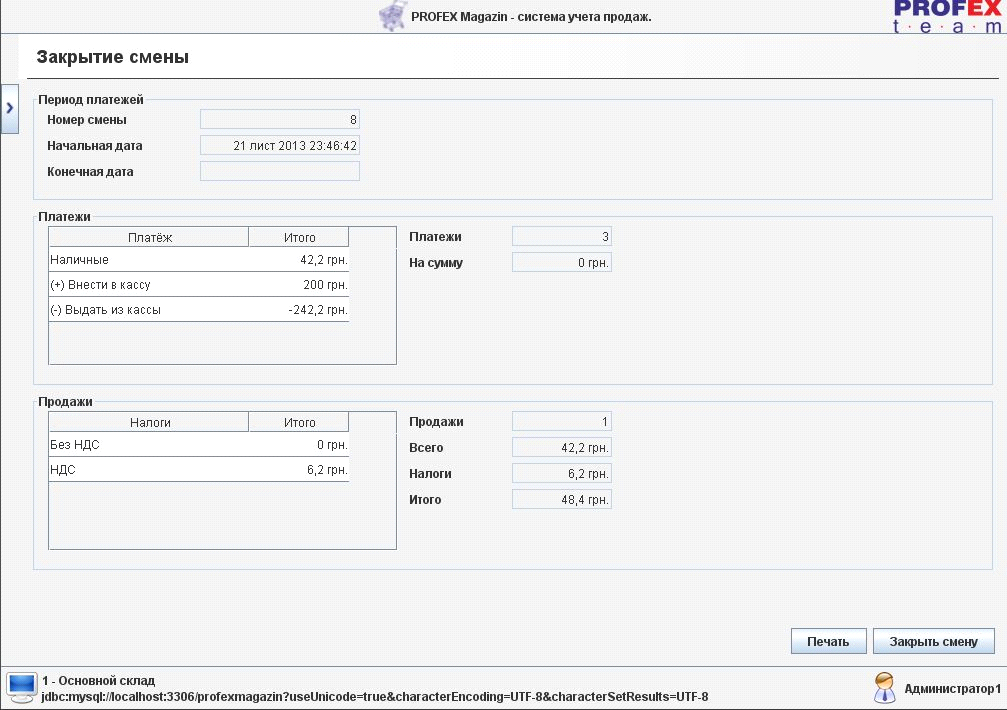Click the Продажи count field showing 1
1007x710 pixels.
(x=562, y=422)
